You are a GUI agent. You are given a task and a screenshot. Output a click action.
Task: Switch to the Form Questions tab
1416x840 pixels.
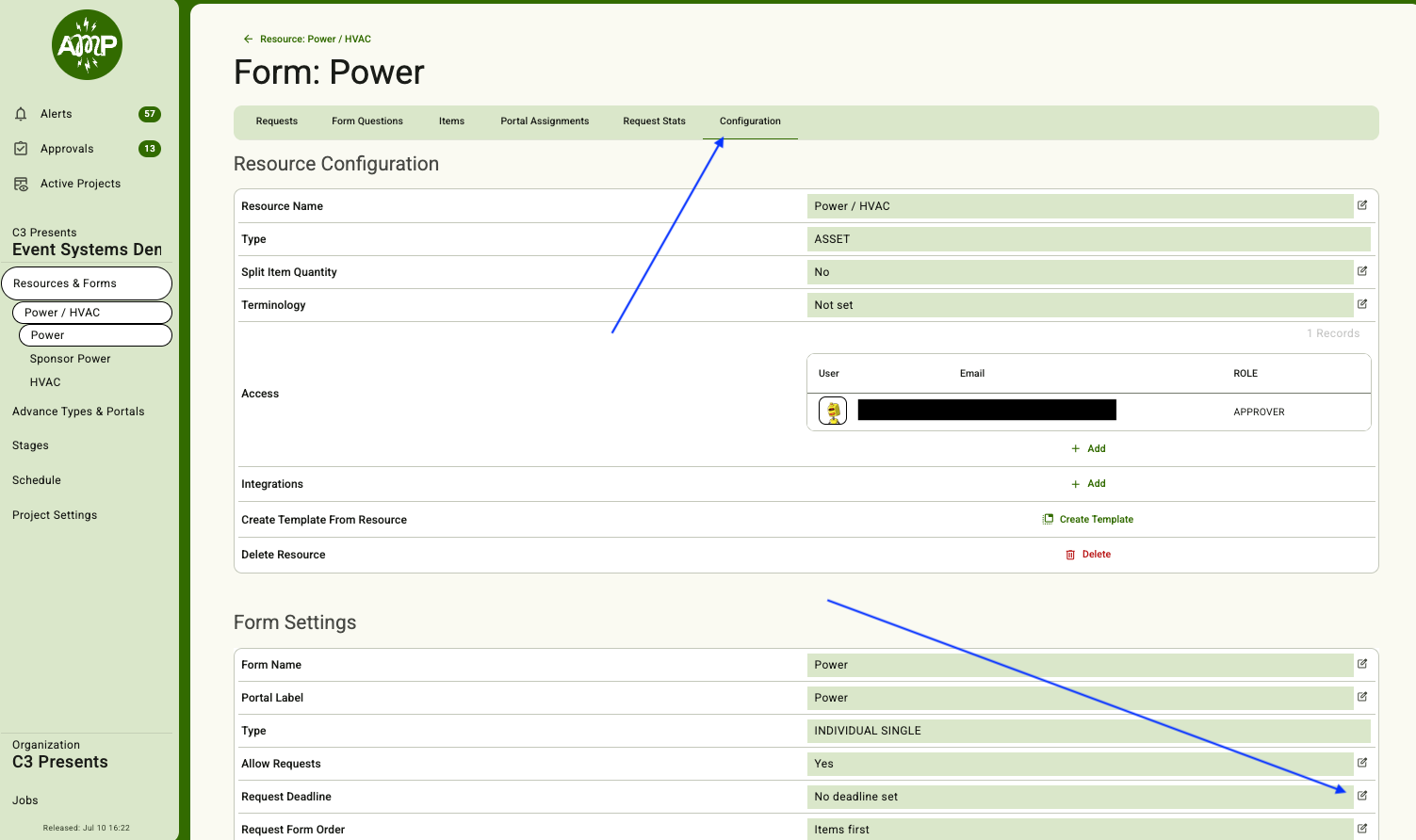click(367, 121)
